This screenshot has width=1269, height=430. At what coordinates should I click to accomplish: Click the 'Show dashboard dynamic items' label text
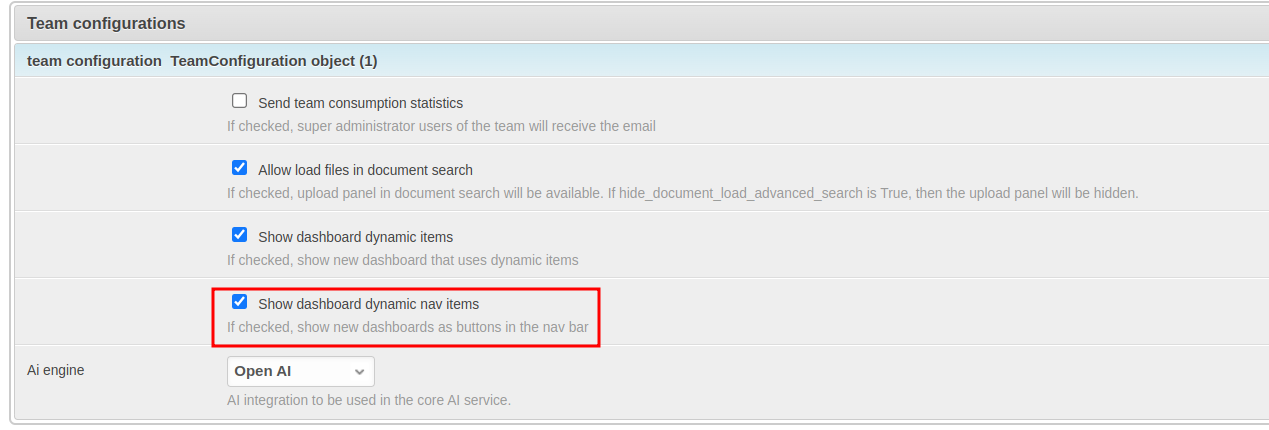point(355,237)
